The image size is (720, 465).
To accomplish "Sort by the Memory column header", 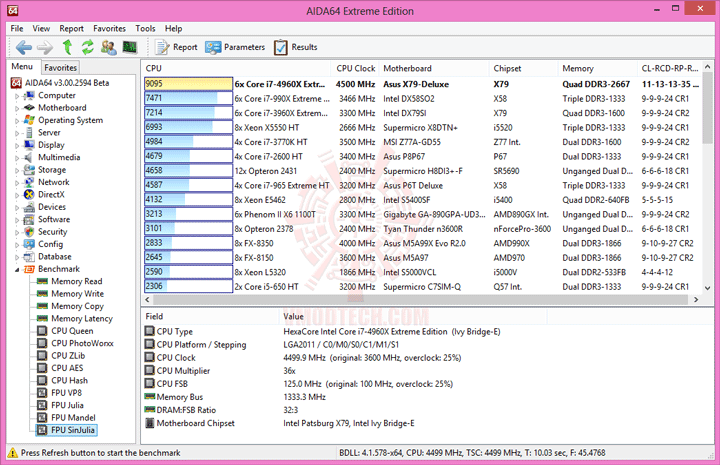I will pyautogui.click(x=597, y=68).
